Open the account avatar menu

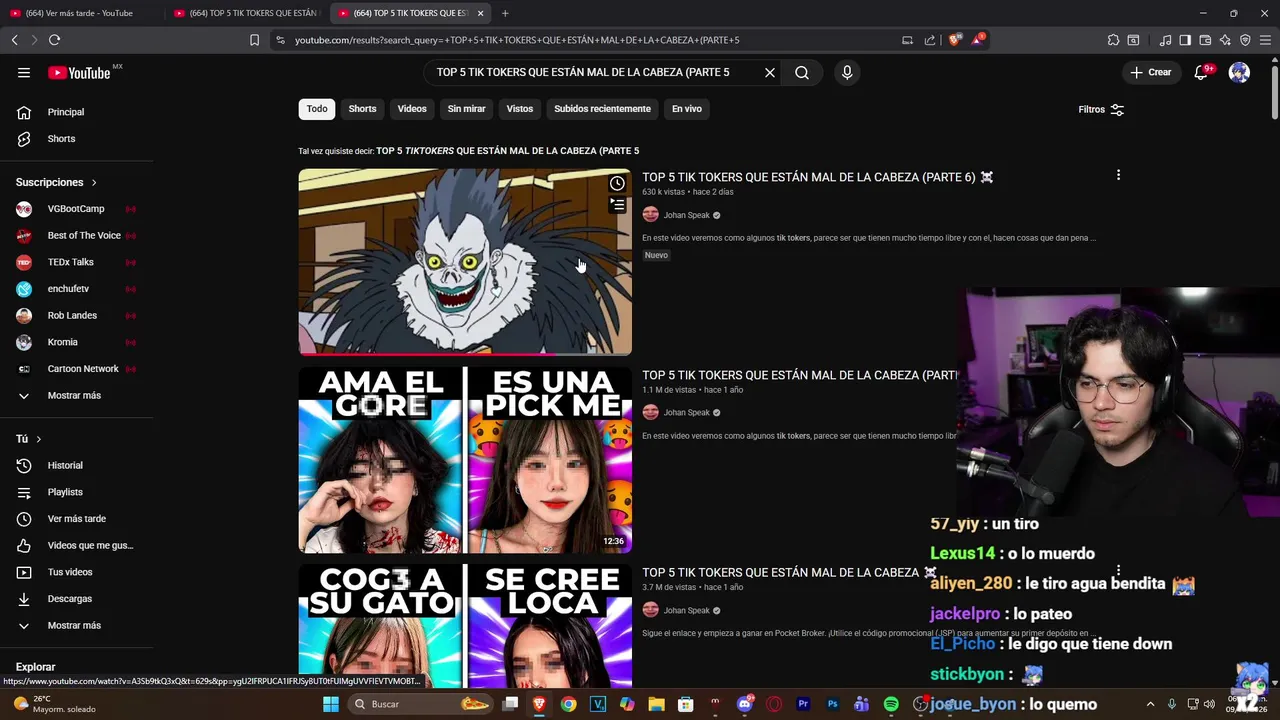point(1239,72)
